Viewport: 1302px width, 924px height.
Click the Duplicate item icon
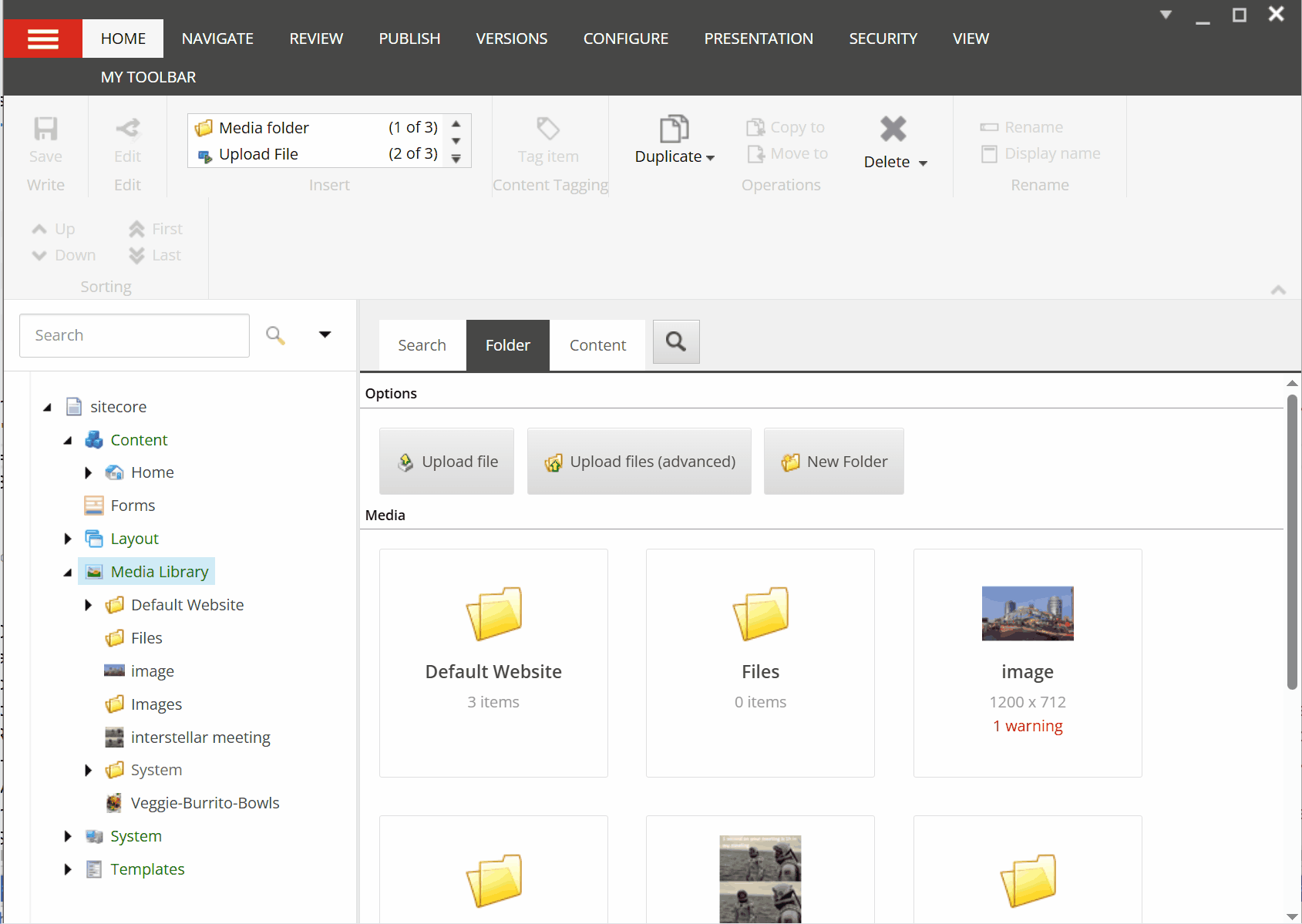(x=674, y=129)
